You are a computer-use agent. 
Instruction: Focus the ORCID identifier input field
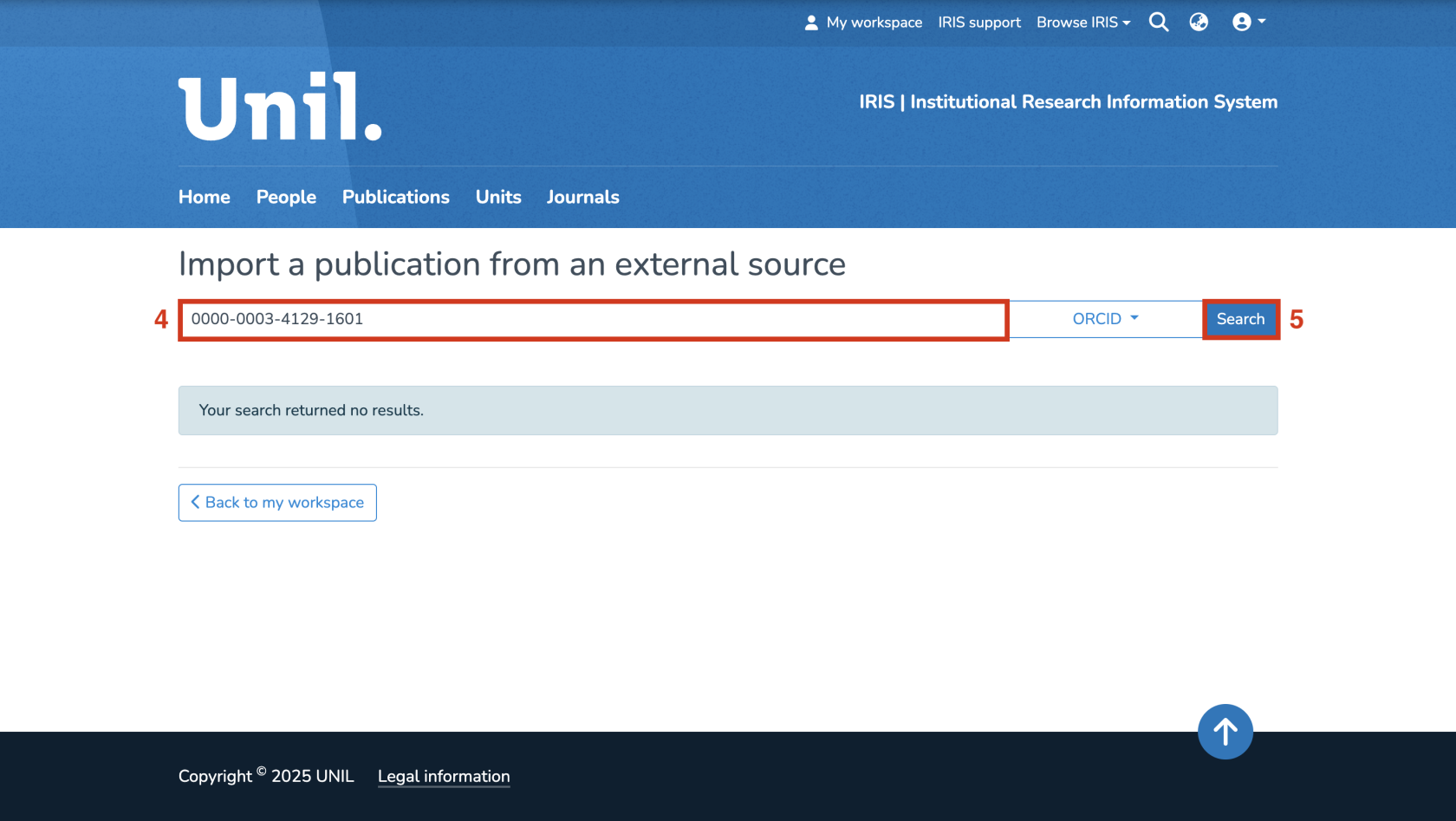[x=594, y=319]
